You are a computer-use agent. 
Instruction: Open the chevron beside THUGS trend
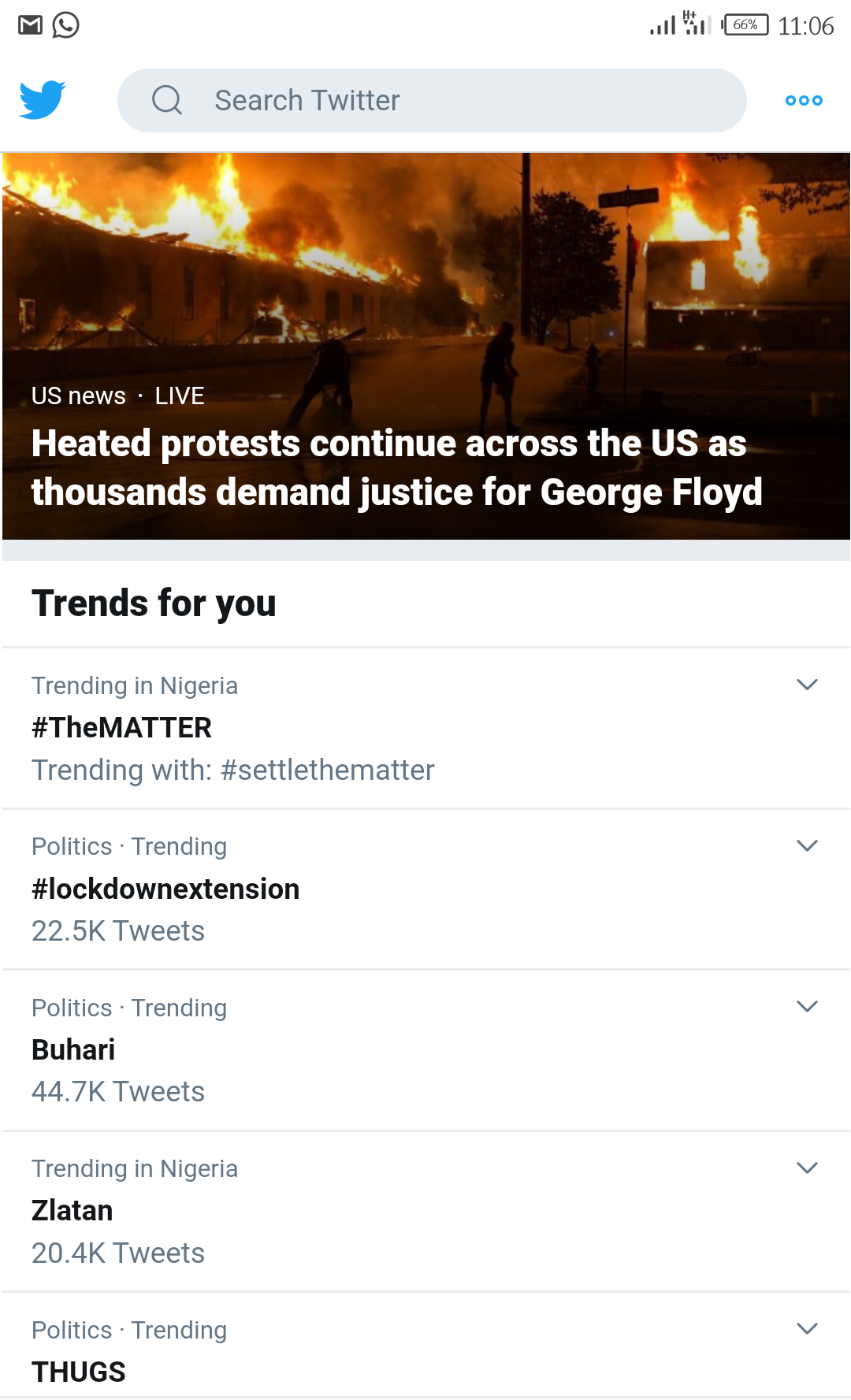(x=807, y=1328)
